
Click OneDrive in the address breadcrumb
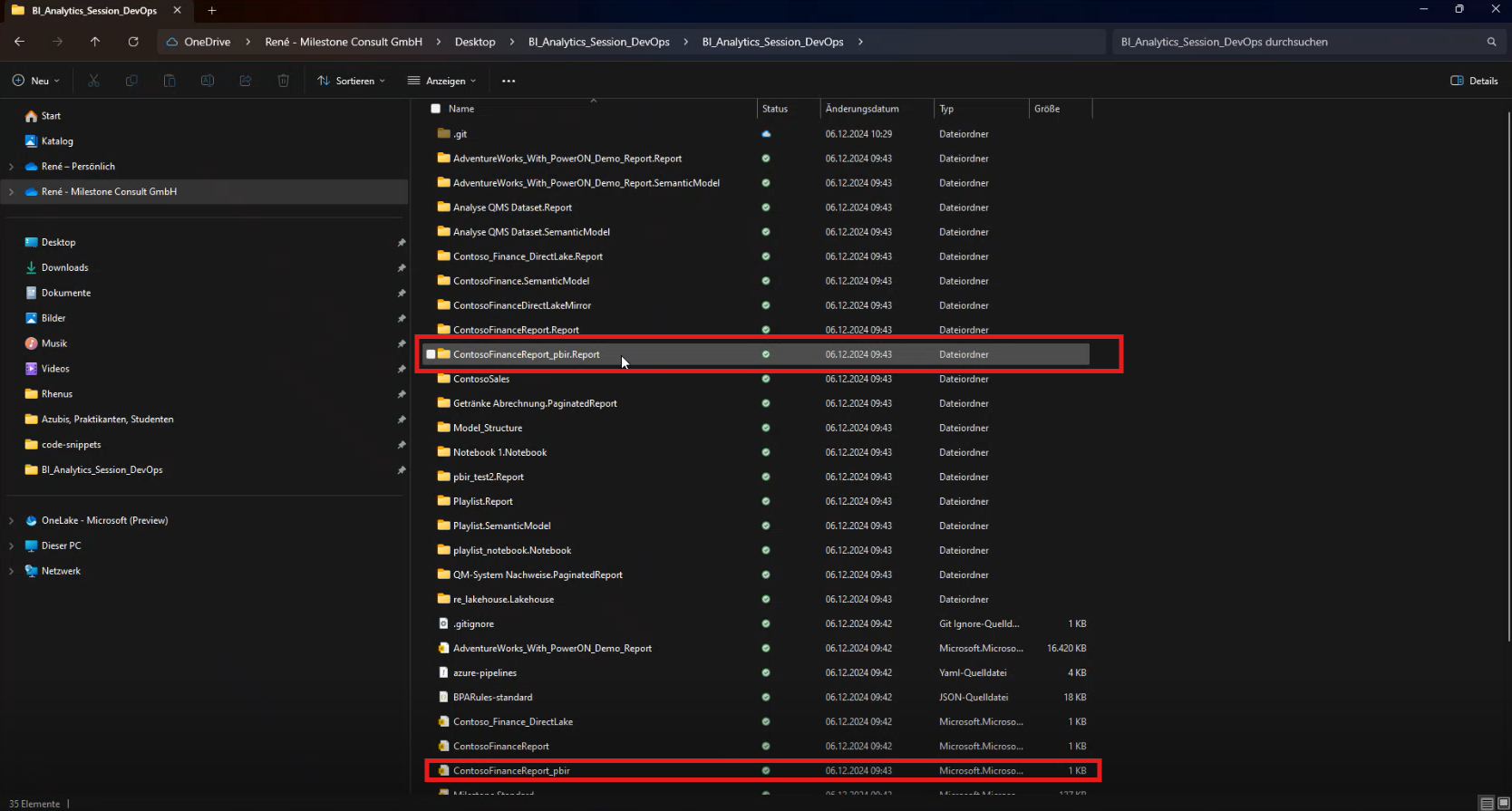click(207, 42)
